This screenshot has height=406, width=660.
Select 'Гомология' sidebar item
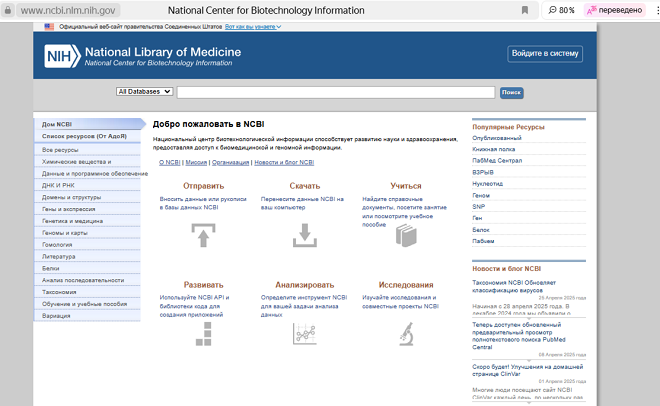click(87, 244)
